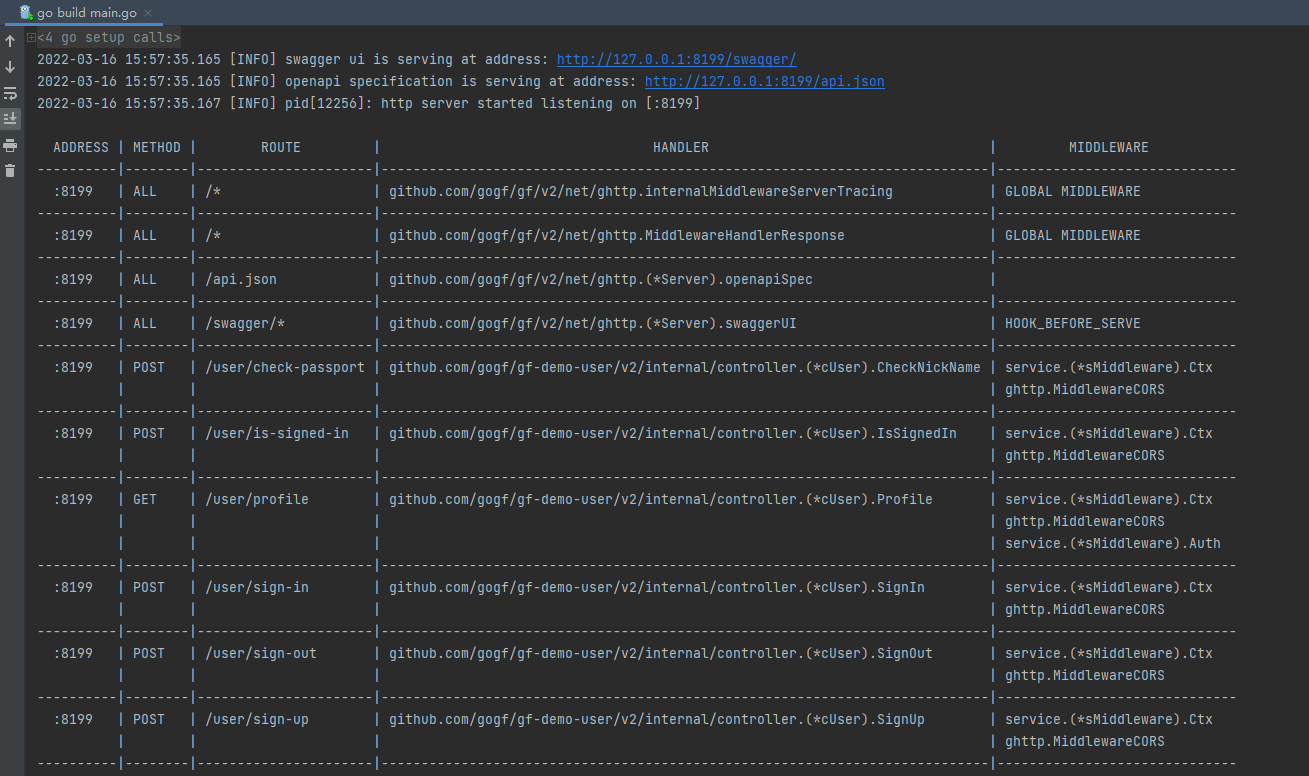
Task: Disable the highlighted scroll-to-end option
Action: coord(10,118)
